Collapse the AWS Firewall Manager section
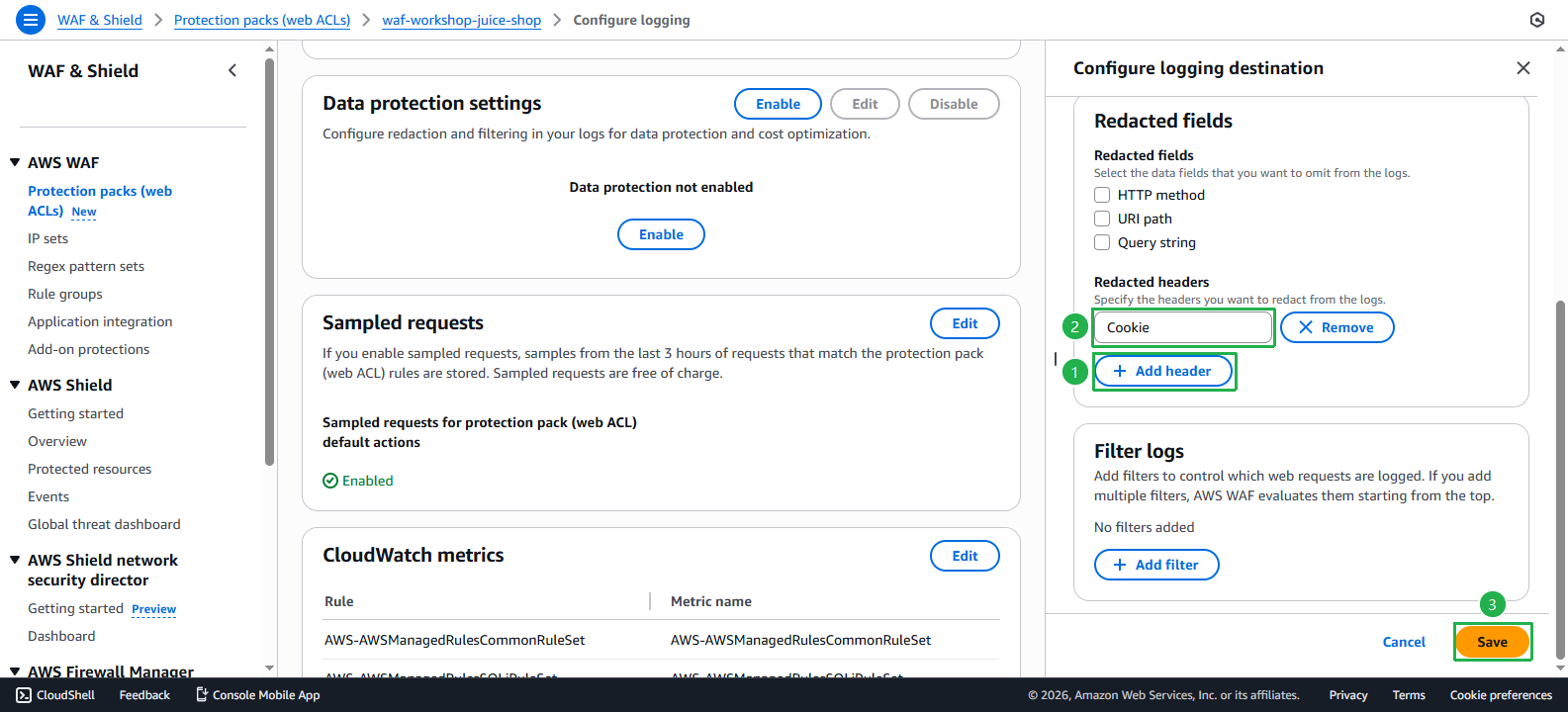Image resolution: width=1568 pixels, height=712 pixels. click(x=15, y=671)
